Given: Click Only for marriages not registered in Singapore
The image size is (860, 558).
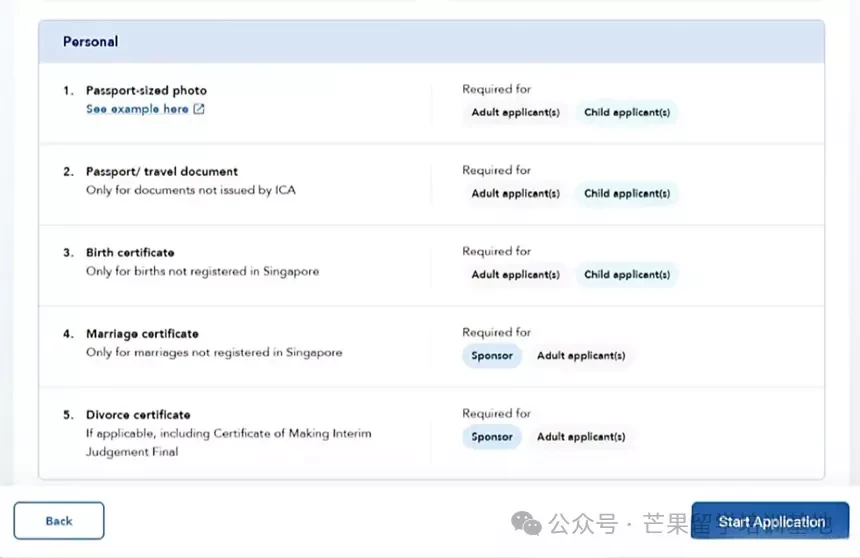Looking at the screenshot, I should click(214, 353).
